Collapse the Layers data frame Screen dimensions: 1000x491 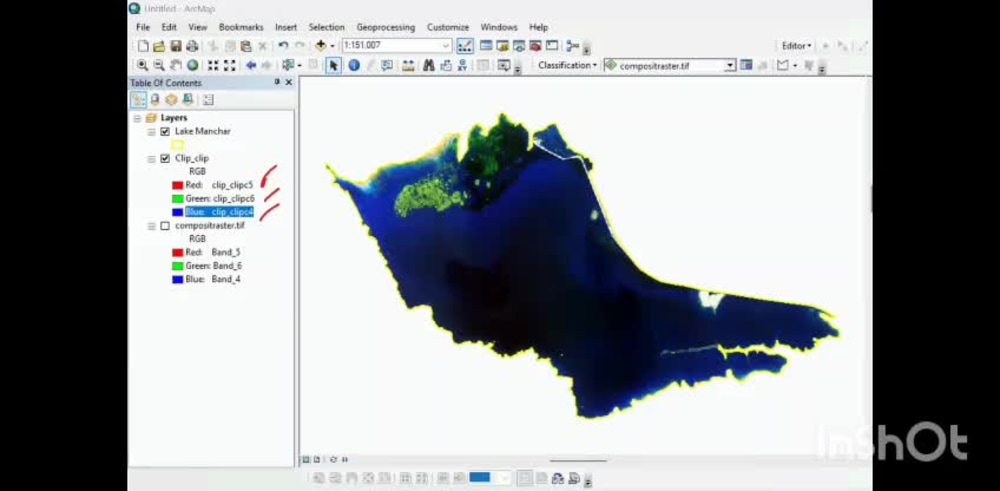(x=137, y=118)
